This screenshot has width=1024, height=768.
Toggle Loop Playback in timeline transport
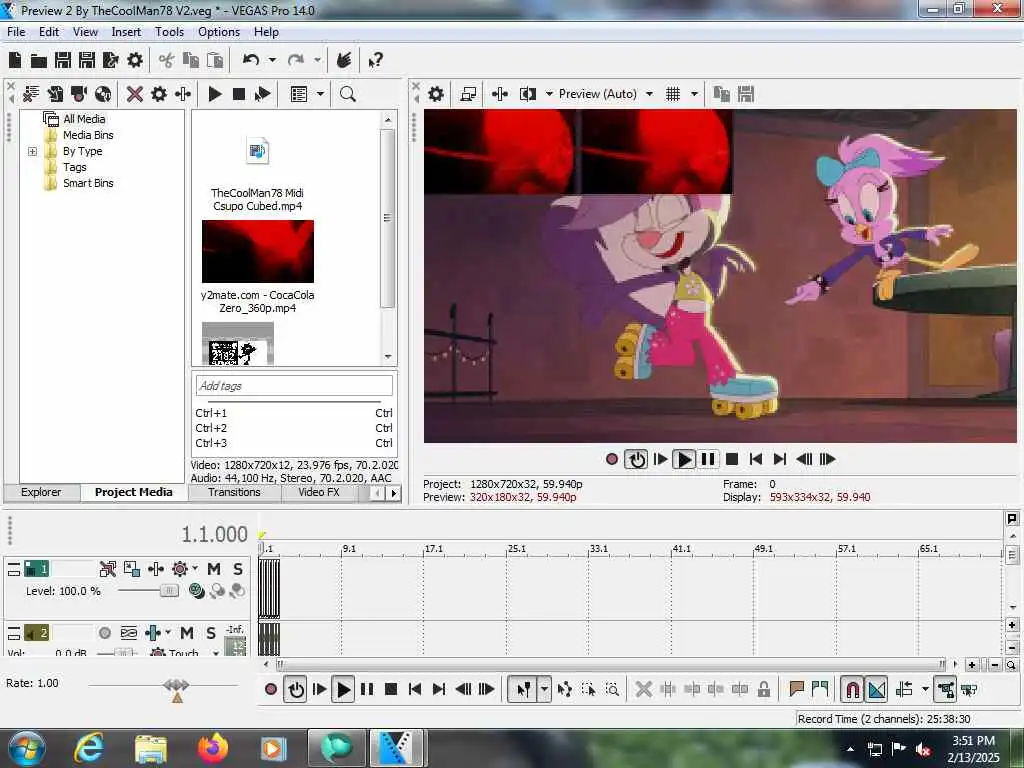point(296,689)
